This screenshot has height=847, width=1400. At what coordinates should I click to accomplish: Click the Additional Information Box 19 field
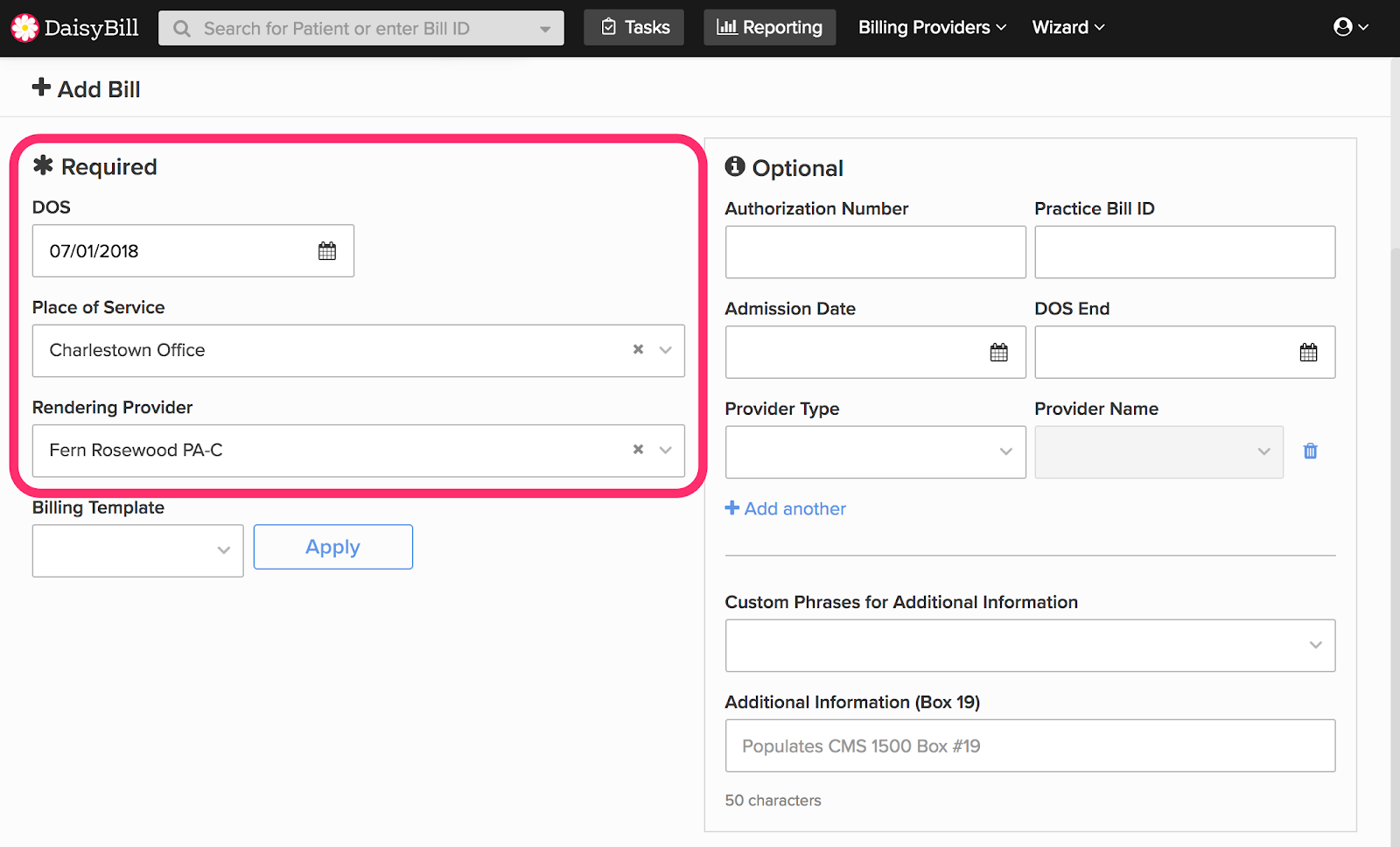[x=1030, y=745]
